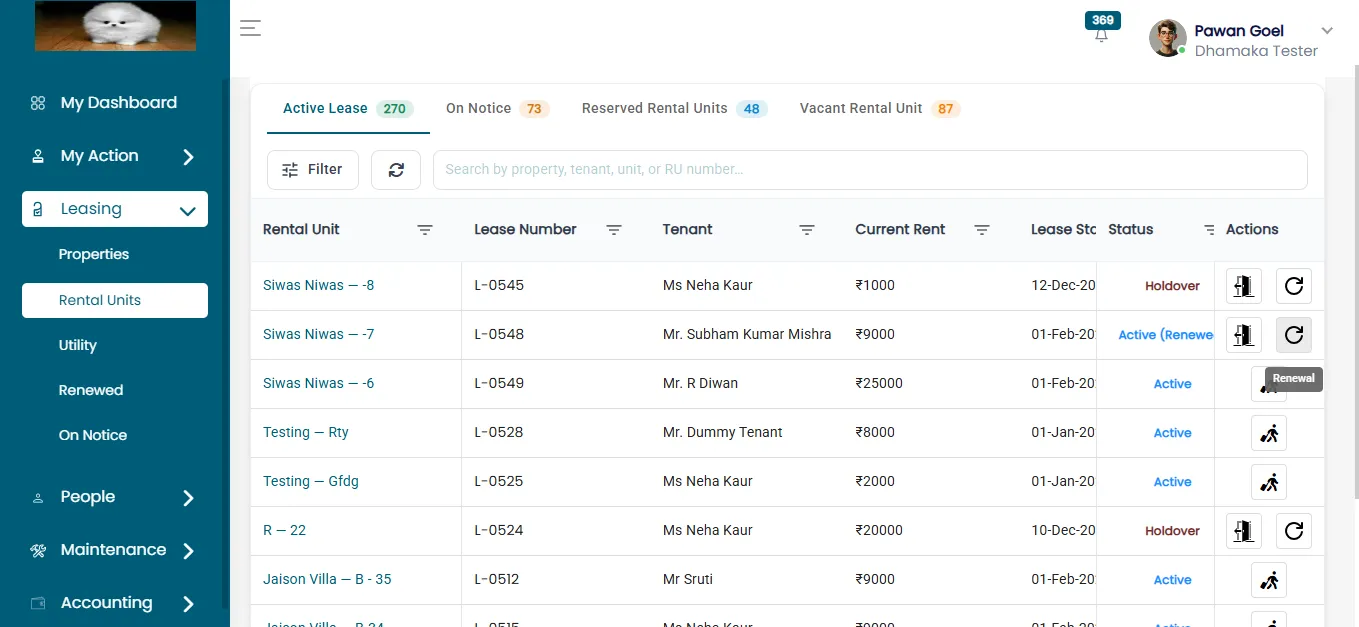Expand the Maintenance menu chevron
The height and width of the screenshot is (627, 1359).
[188, 551]
